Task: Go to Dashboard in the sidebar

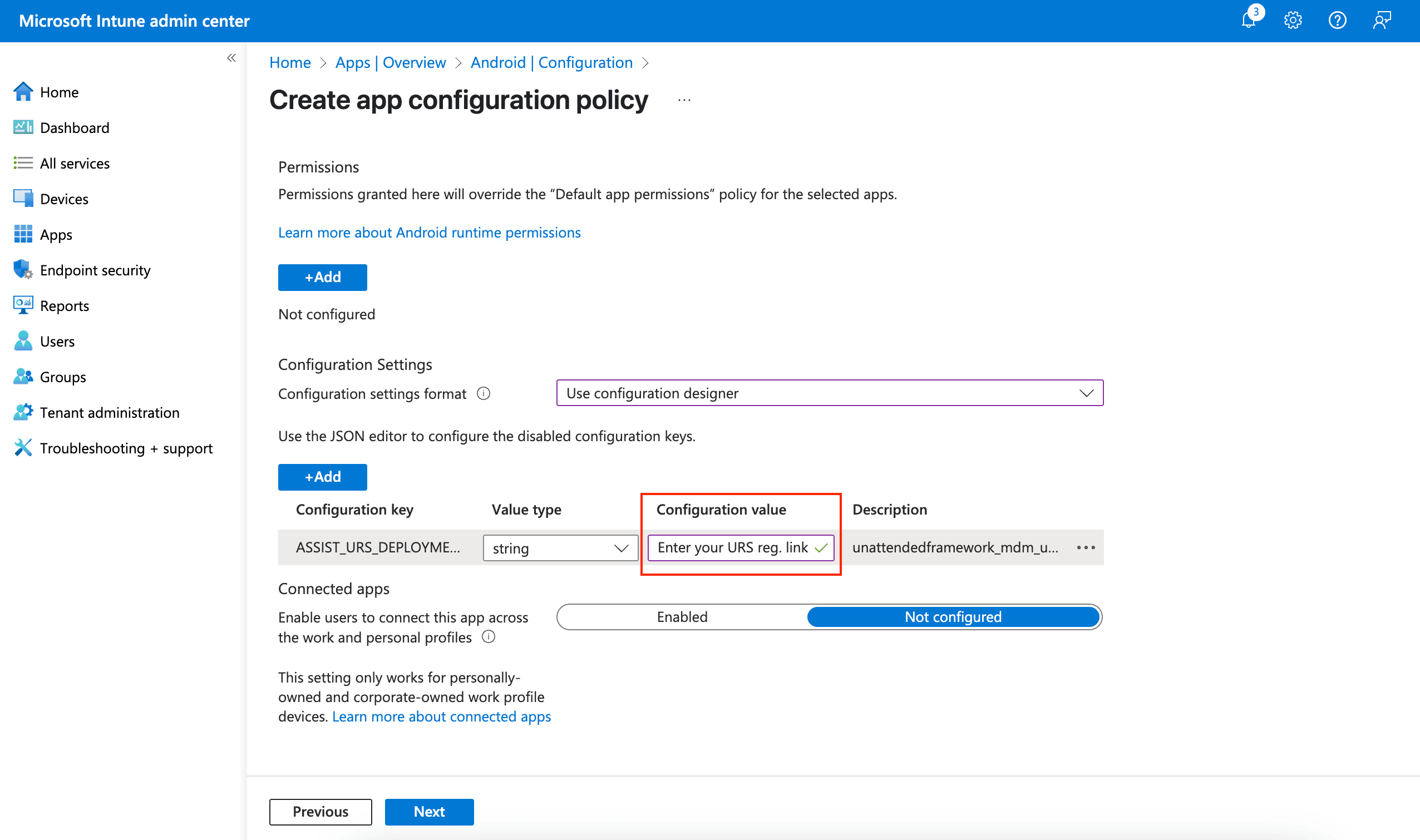Action: (75, 128)
